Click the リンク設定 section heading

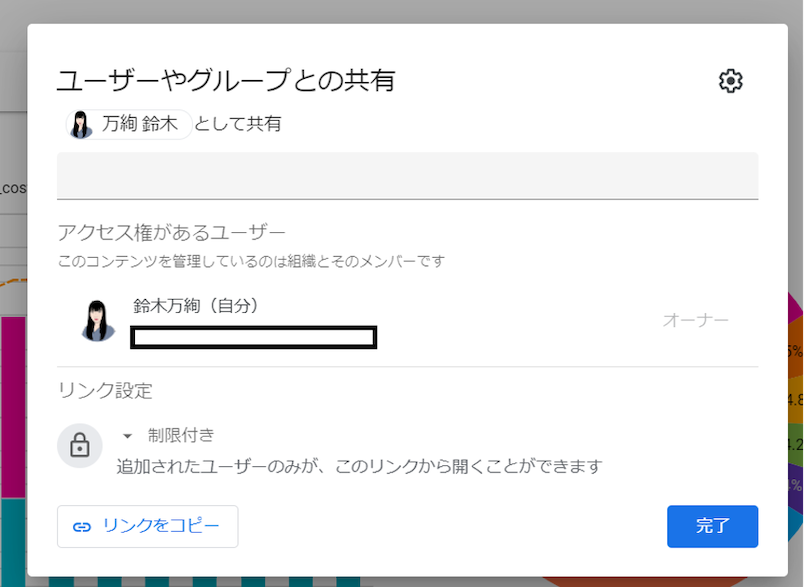tap(105, 391)
